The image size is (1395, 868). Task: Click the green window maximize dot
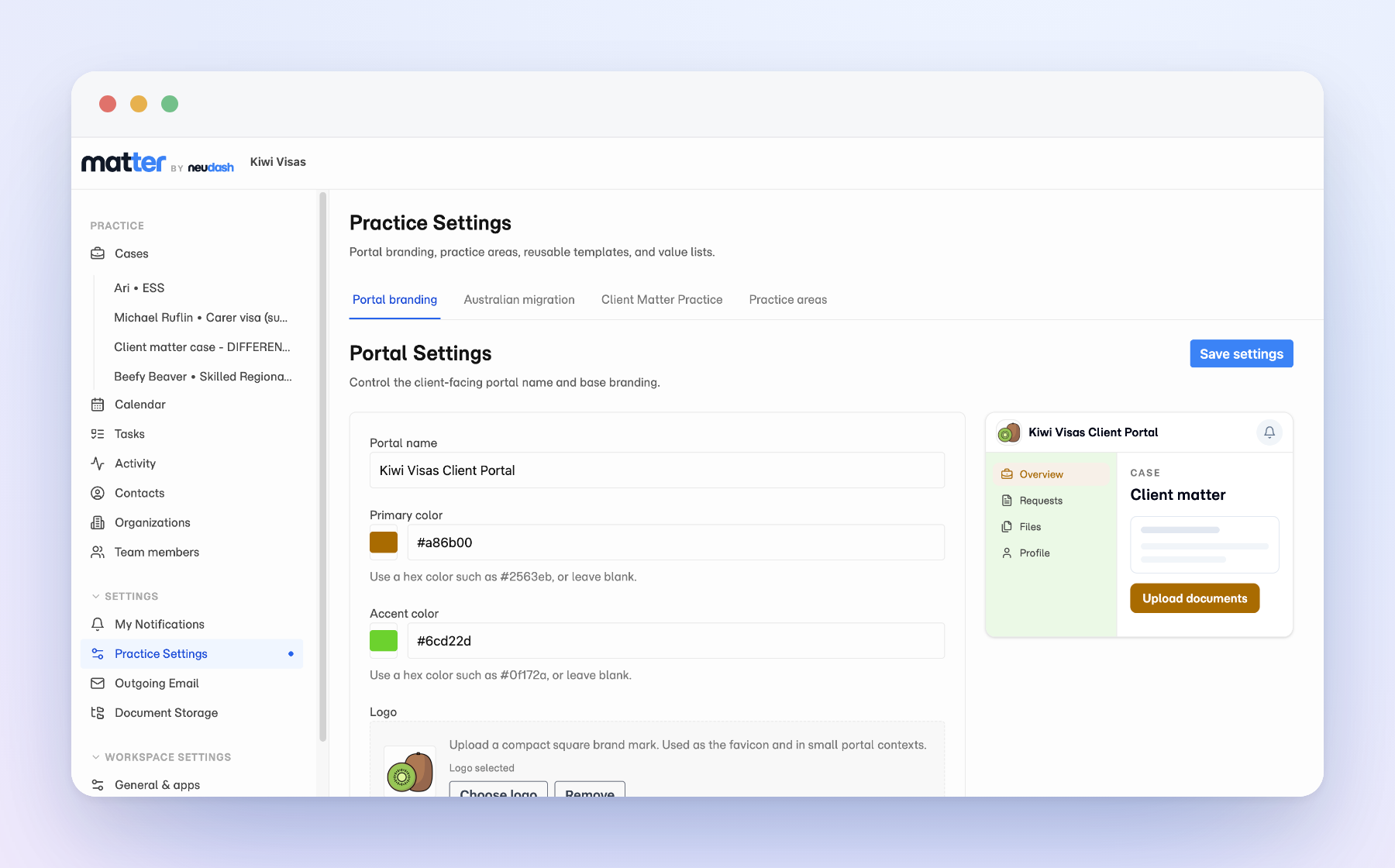point(170,104)
